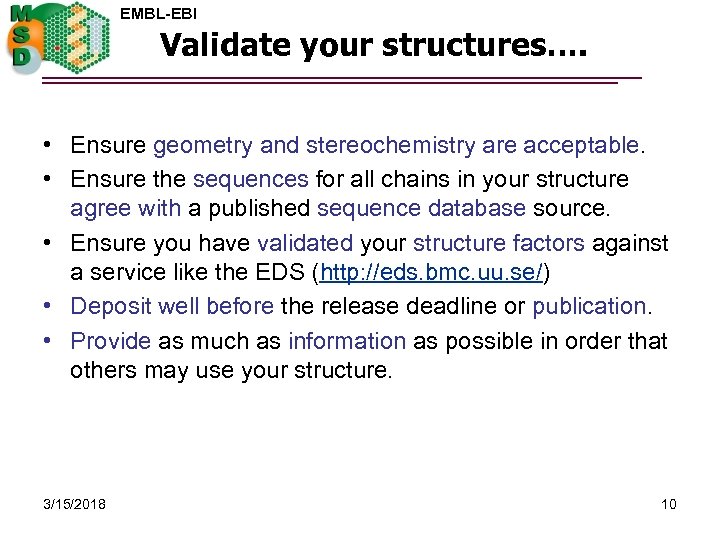The width and height of the screenshot is (720, 540).
Task: Click the bullet about geometry and stereochemistry
Action: point(358,146)
